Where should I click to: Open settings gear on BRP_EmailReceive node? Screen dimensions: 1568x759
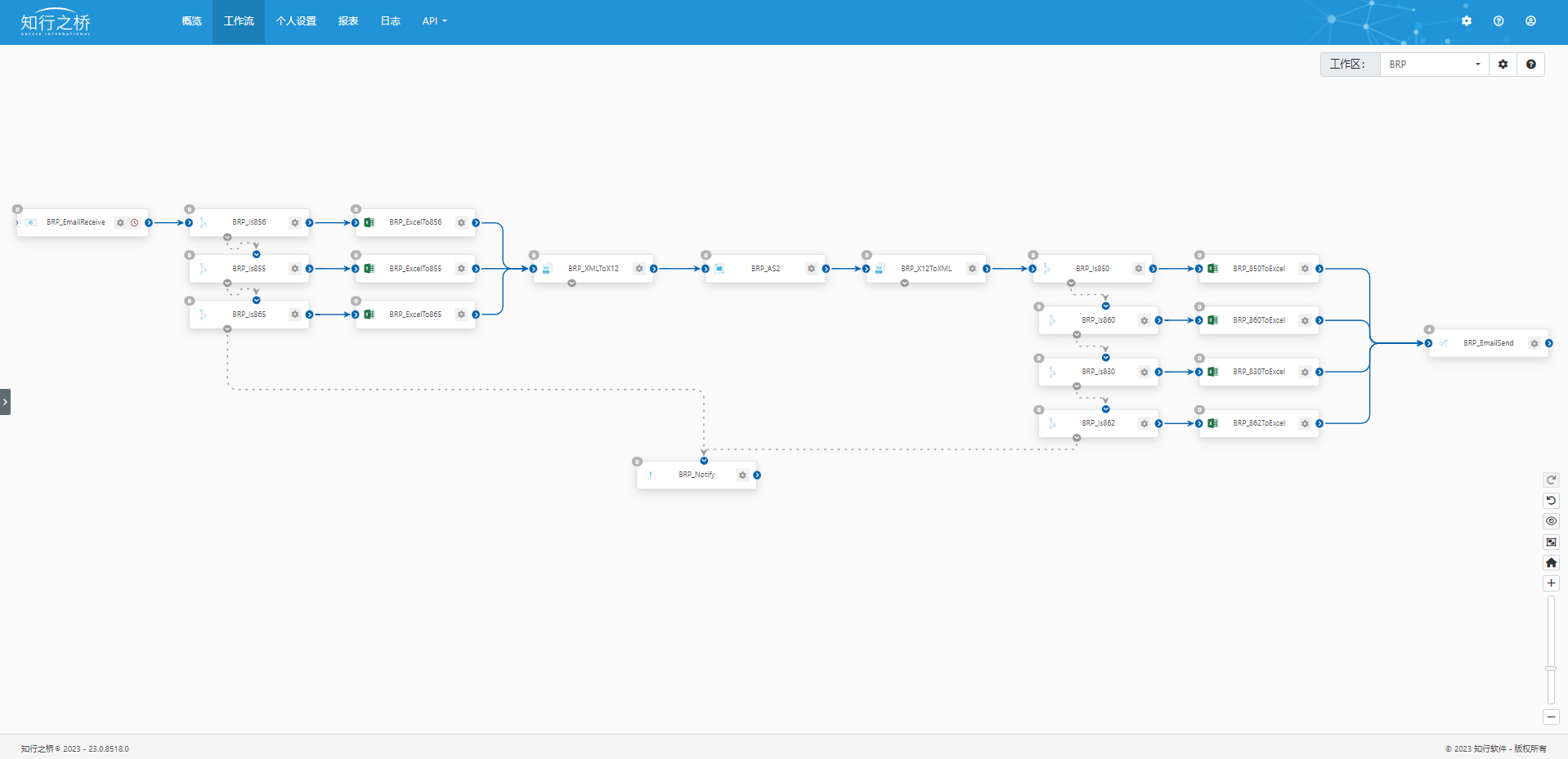120,222
